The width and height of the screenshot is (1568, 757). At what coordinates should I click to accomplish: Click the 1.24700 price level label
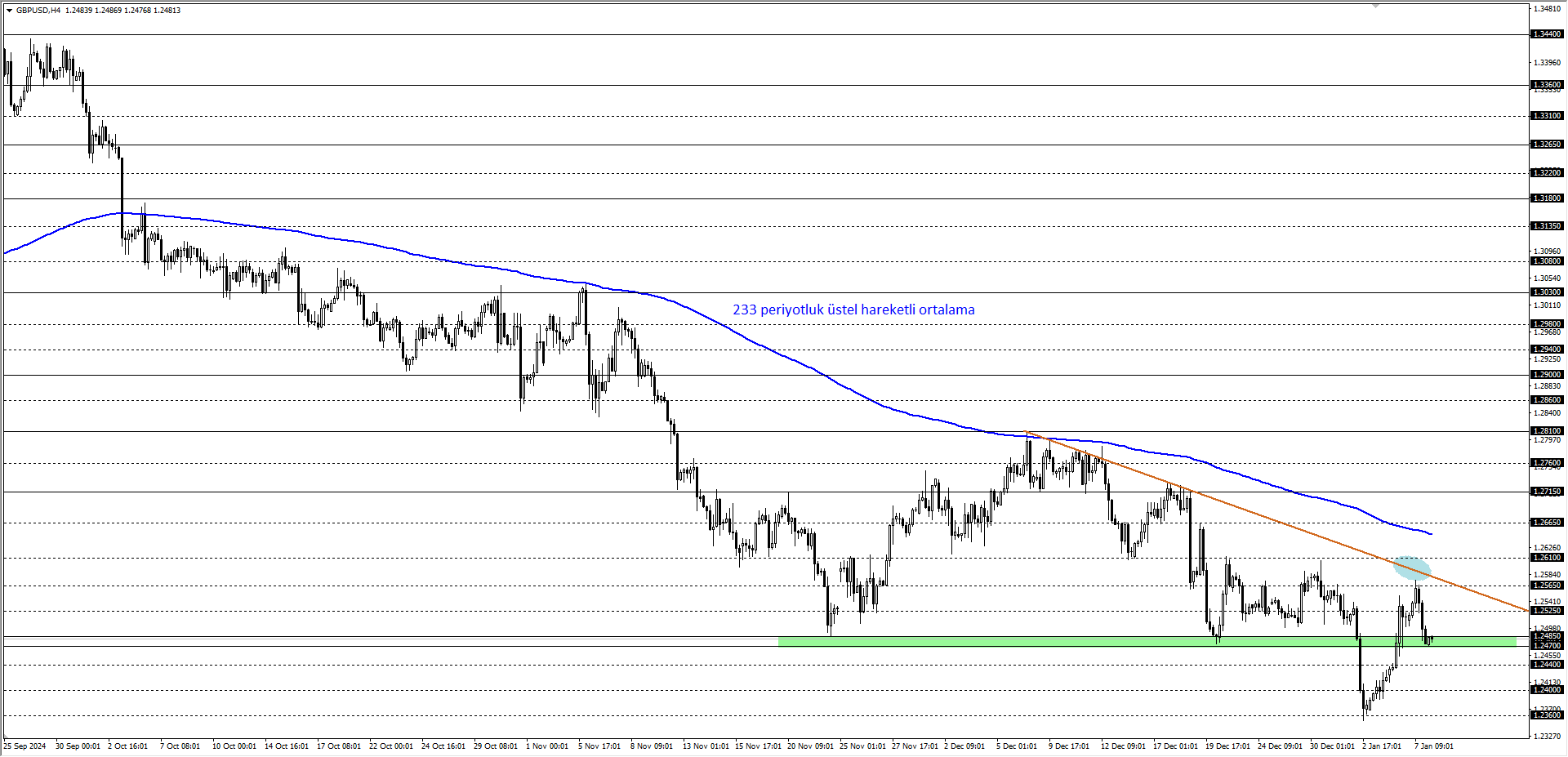(1547, 646)
